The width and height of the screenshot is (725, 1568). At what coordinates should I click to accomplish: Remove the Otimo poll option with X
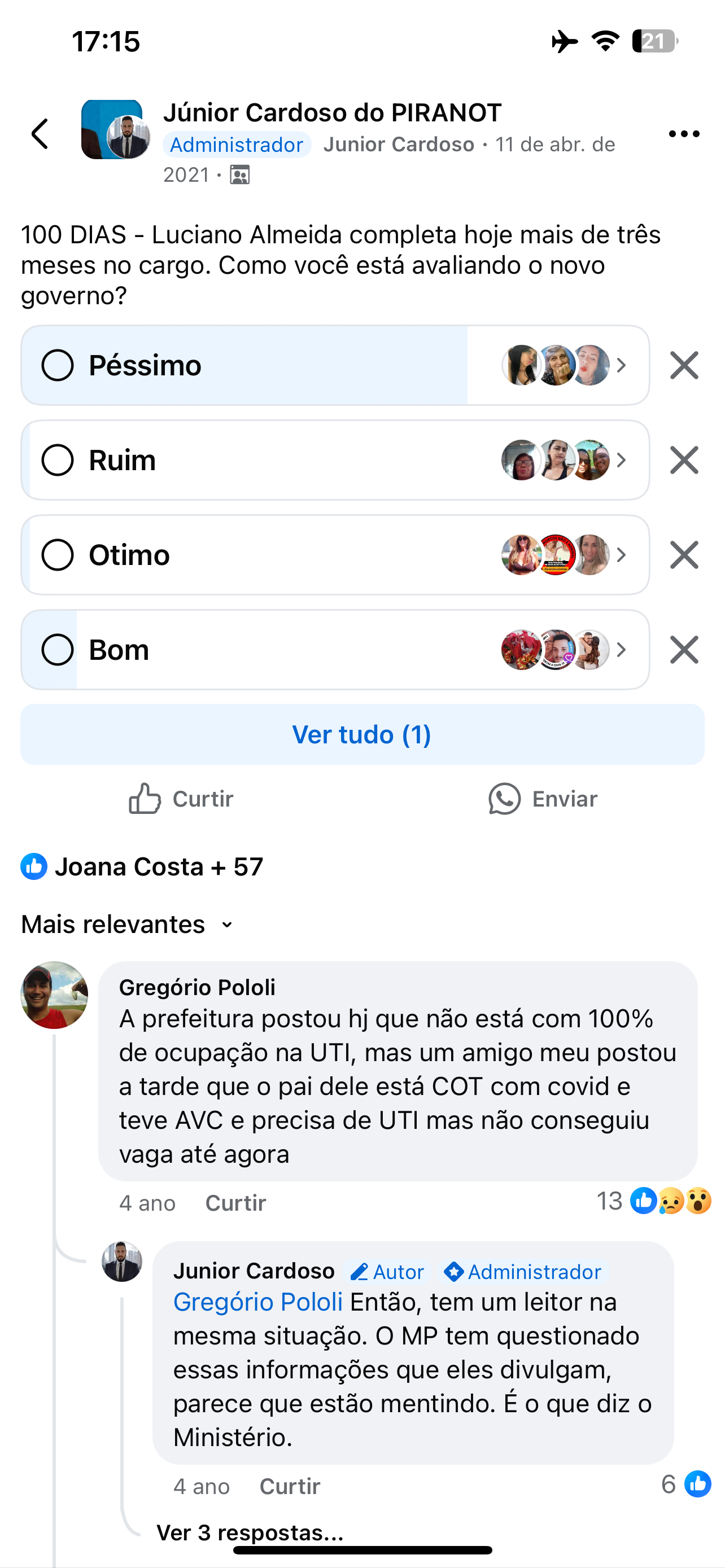(684, 555)
